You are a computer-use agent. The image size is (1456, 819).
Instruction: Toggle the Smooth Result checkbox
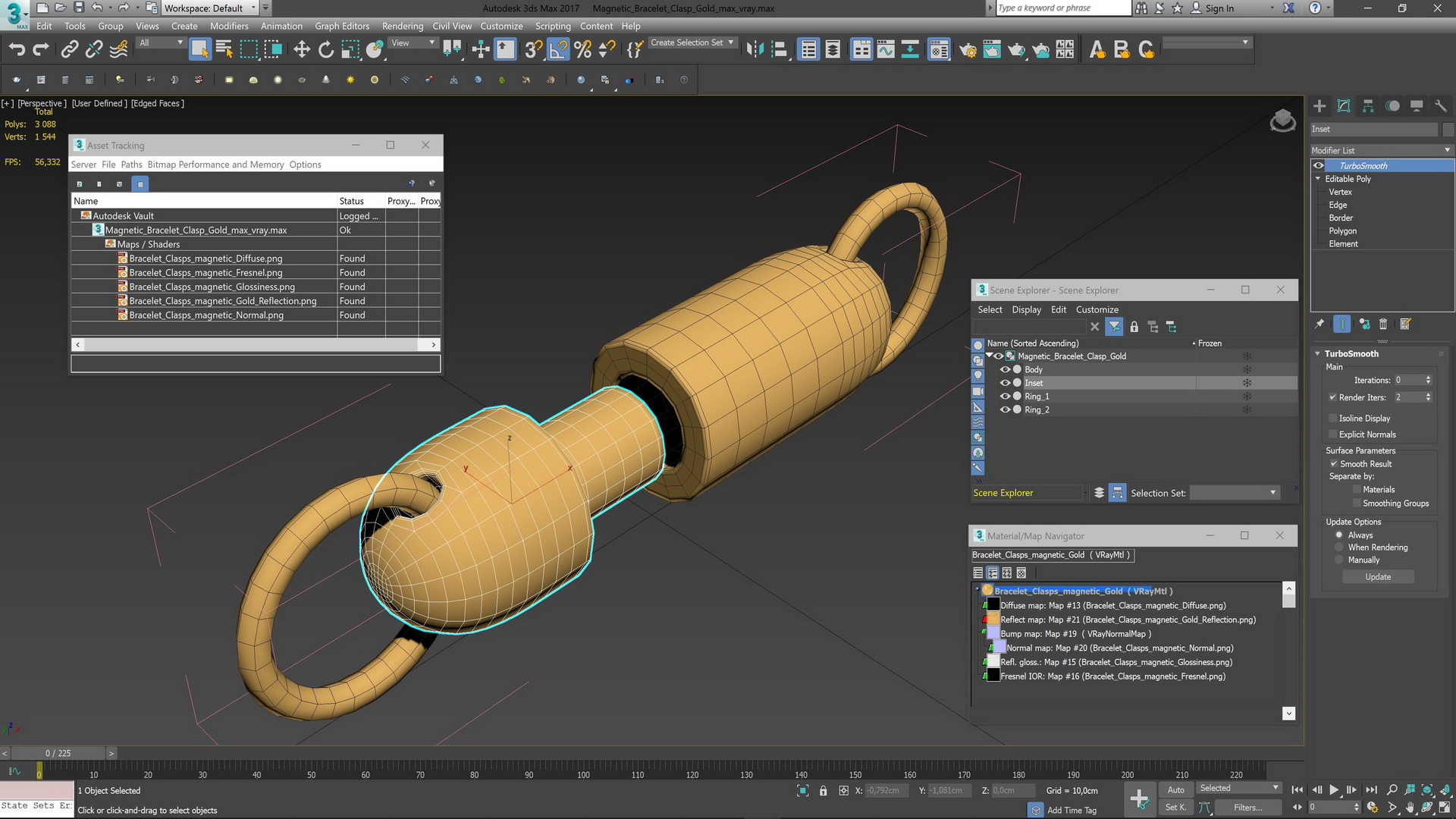[1333, 464]
